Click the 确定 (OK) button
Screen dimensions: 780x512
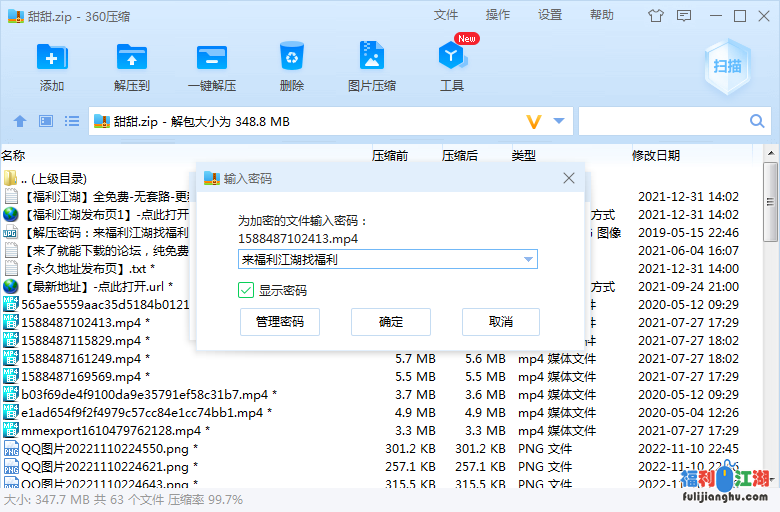click(x=391, y=322)
